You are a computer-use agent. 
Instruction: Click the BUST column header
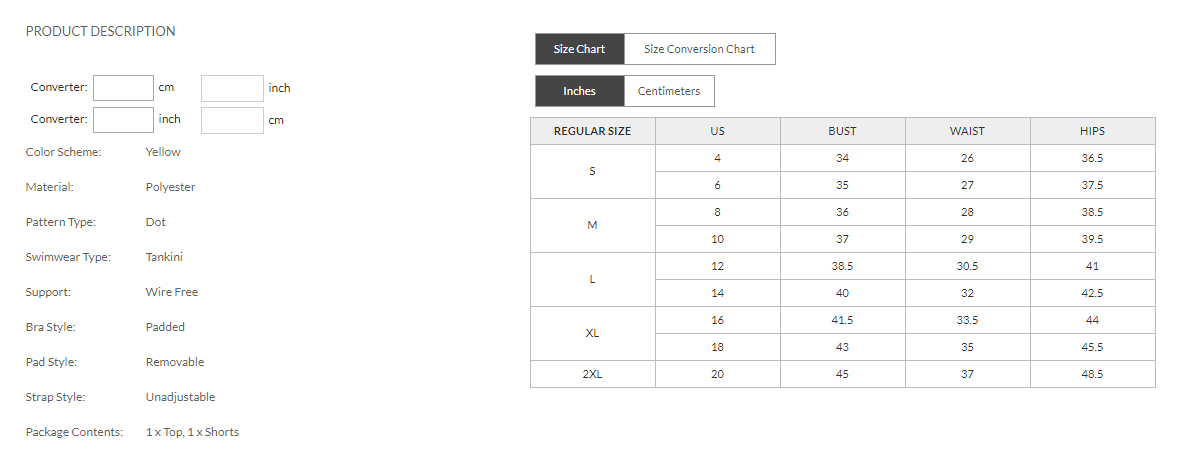[842, 131]
